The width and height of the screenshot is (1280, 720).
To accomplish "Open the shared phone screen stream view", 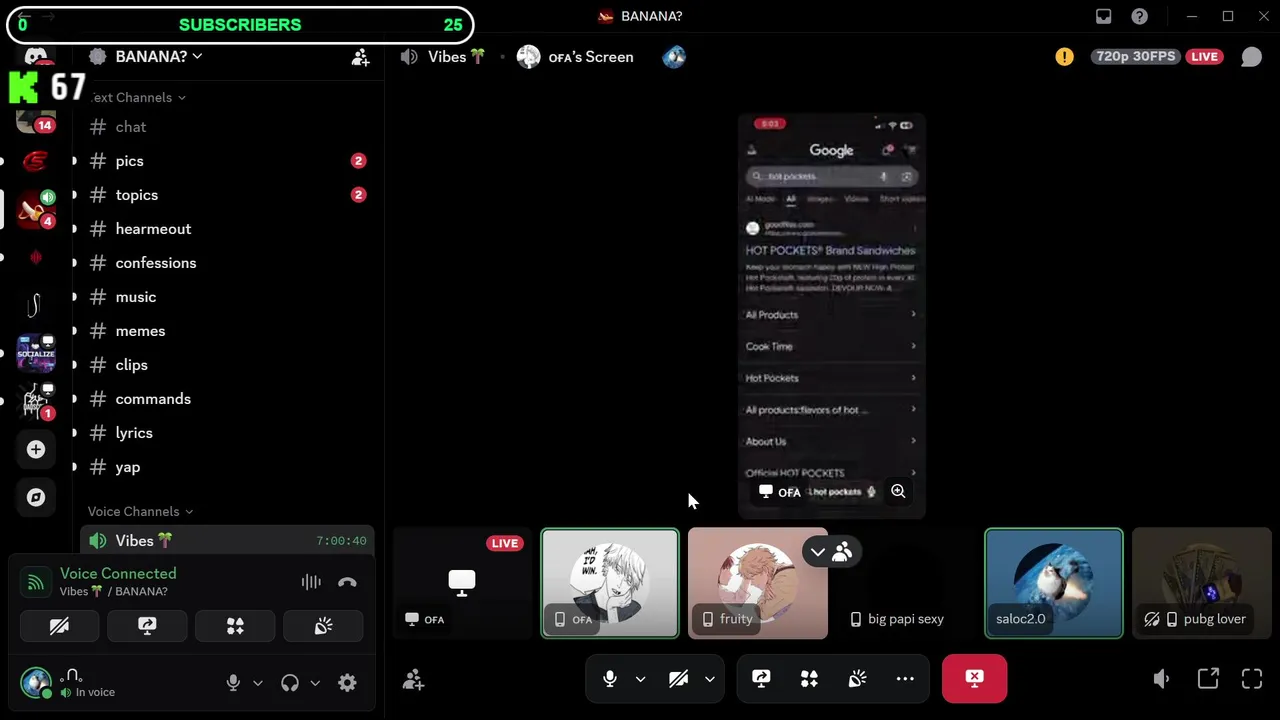I will click(832, 316).
